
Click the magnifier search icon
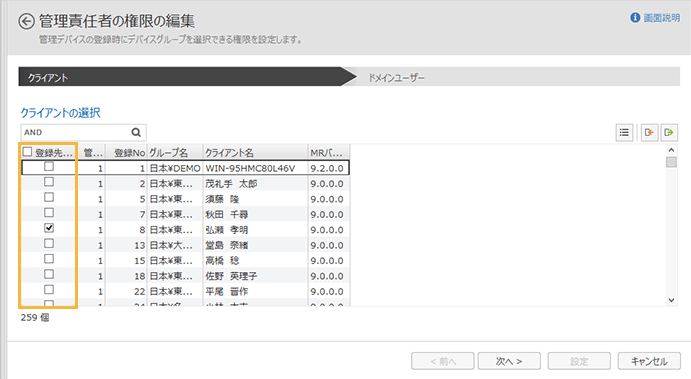pos(136,132)
